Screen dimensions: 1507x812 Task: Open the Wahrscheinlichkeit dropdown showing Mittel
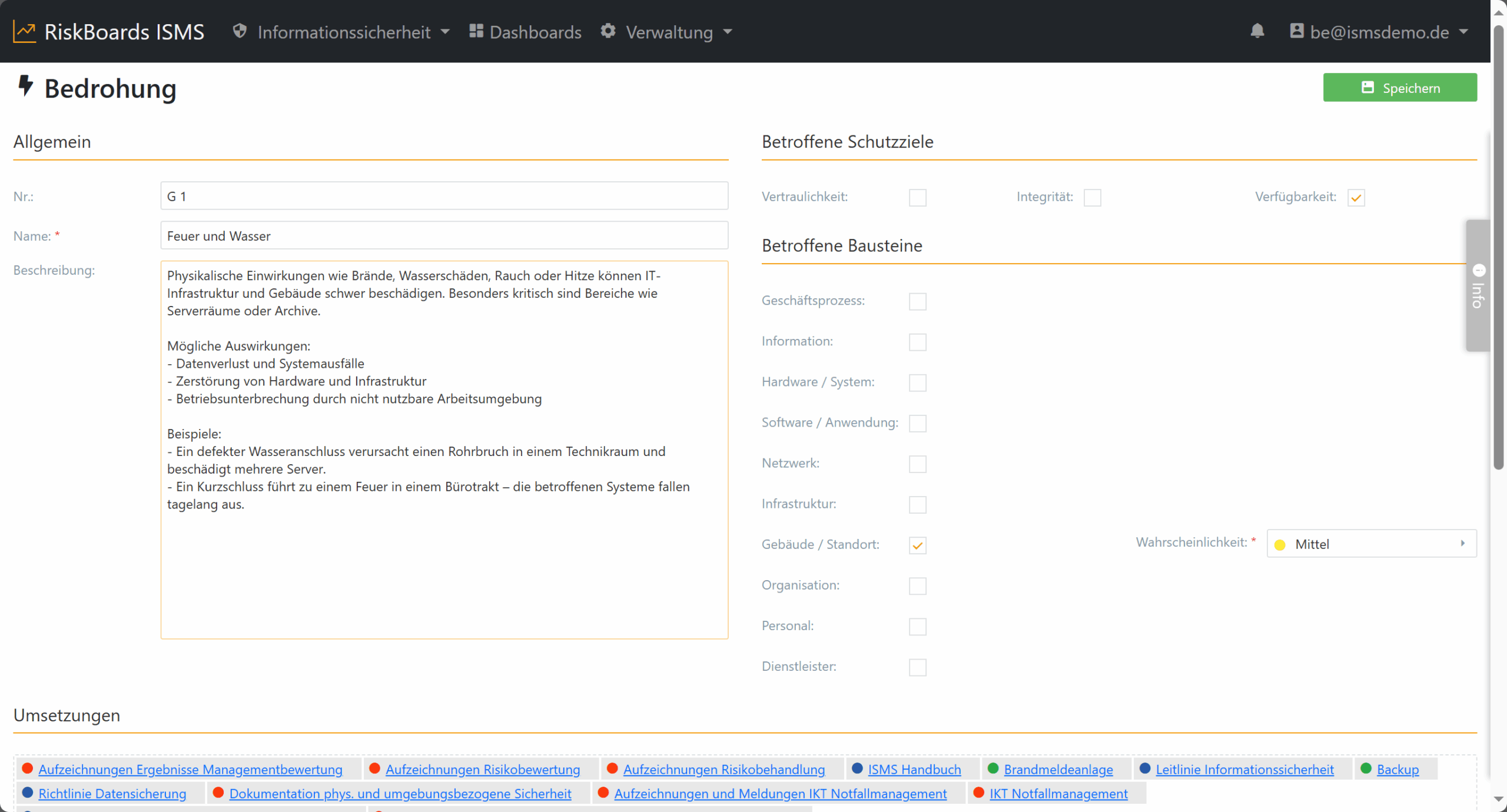[1371, 544]
